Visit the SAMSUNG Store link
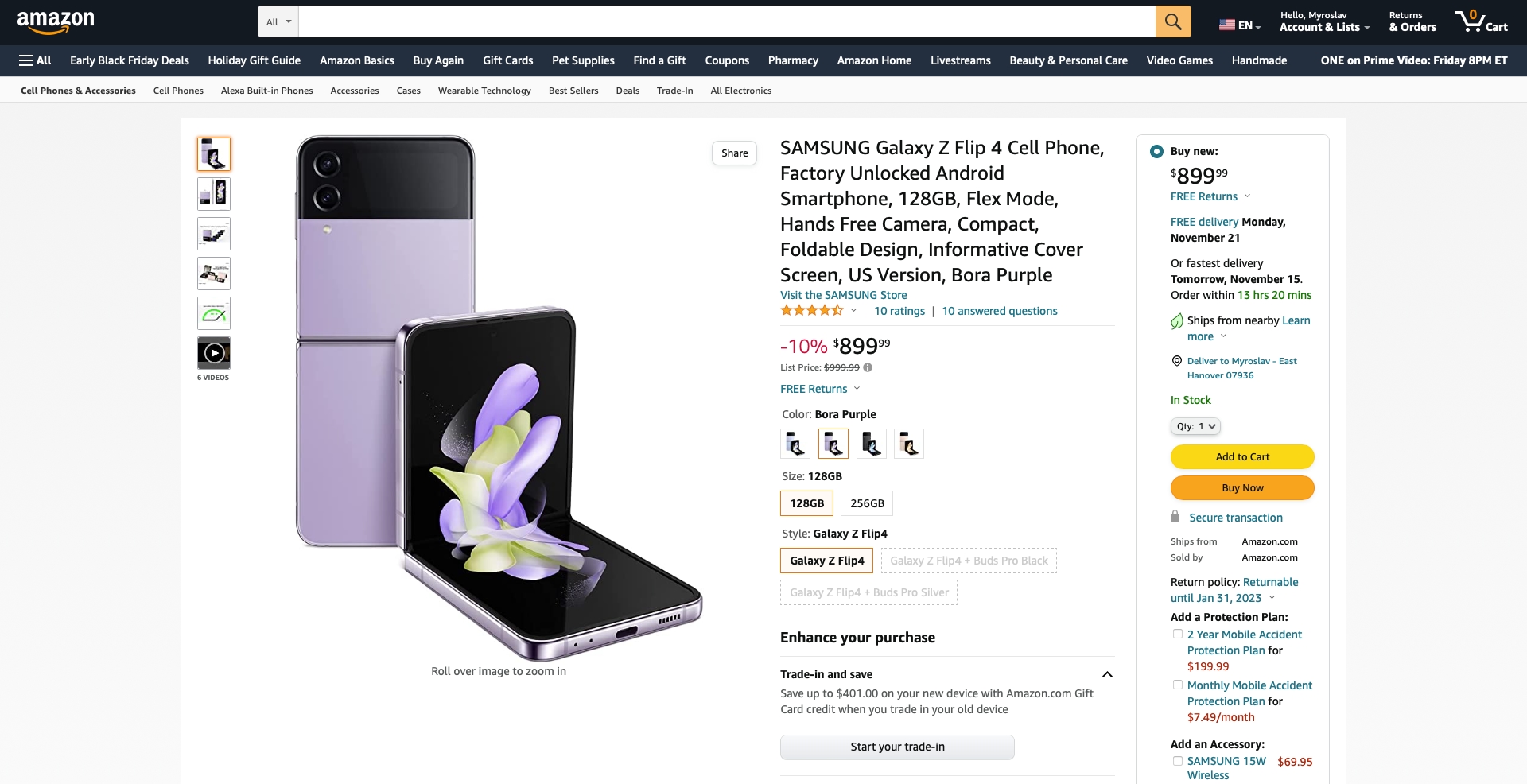This screenshot has width=1527, height=784. [x=843, y=295]
